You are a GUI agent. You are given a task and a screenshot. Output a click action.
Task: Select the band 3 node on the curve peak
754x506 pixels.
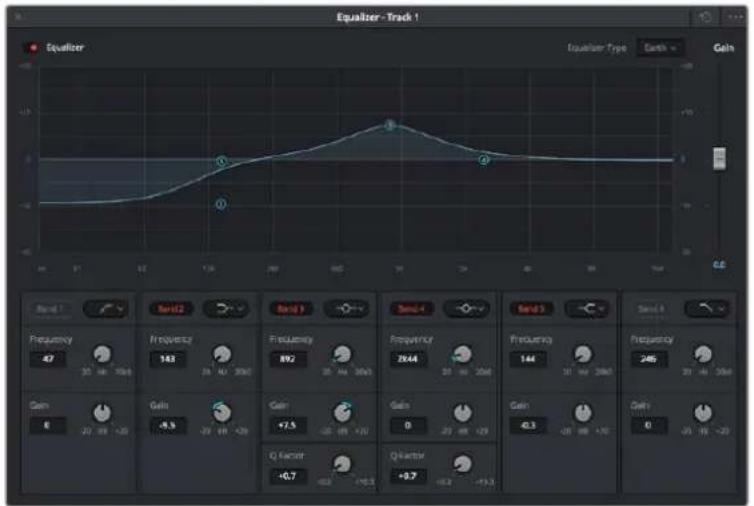pyautogui.click(x=390, y=125)
